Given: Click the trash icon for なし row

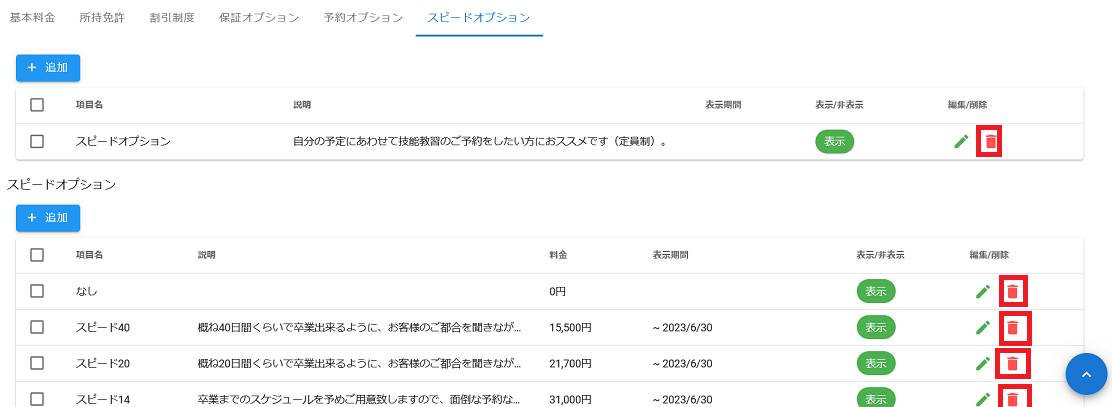Looking at the screenshot, I should 1013,291.
